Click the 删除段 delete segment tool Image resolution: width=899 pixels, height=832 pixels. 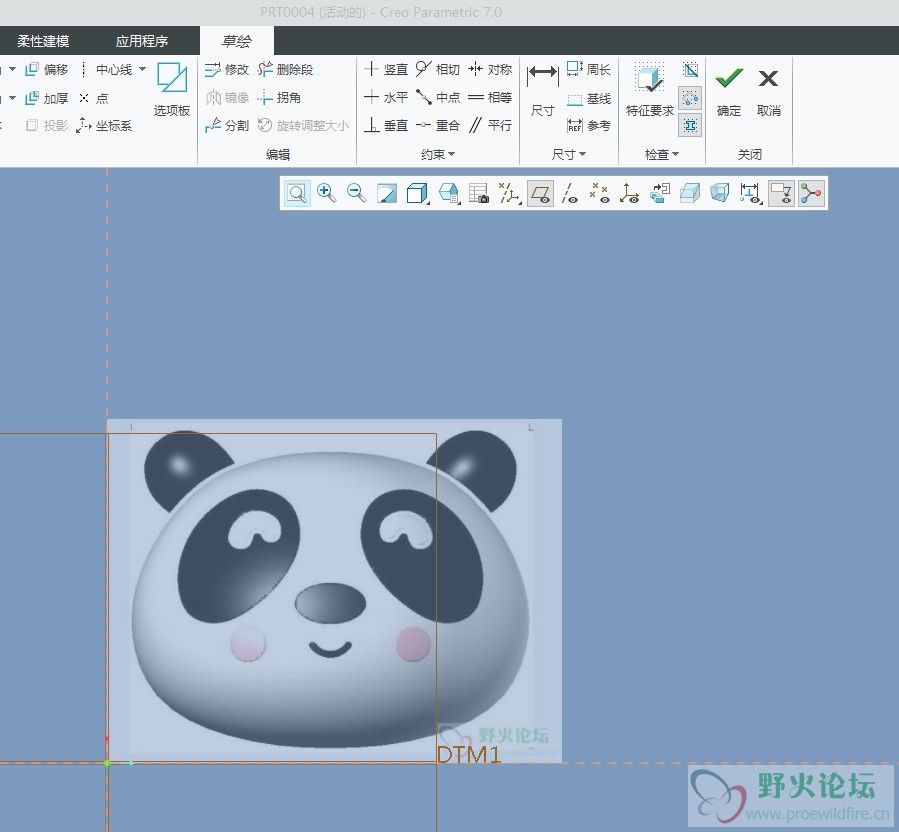tap(285, 70)
